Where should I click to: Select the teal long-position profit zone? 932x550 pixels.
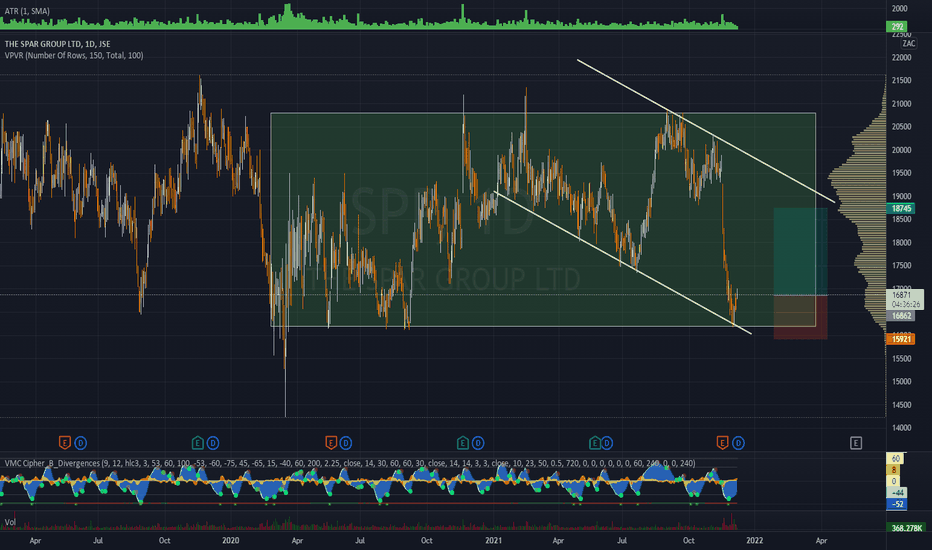click(800, 252)
